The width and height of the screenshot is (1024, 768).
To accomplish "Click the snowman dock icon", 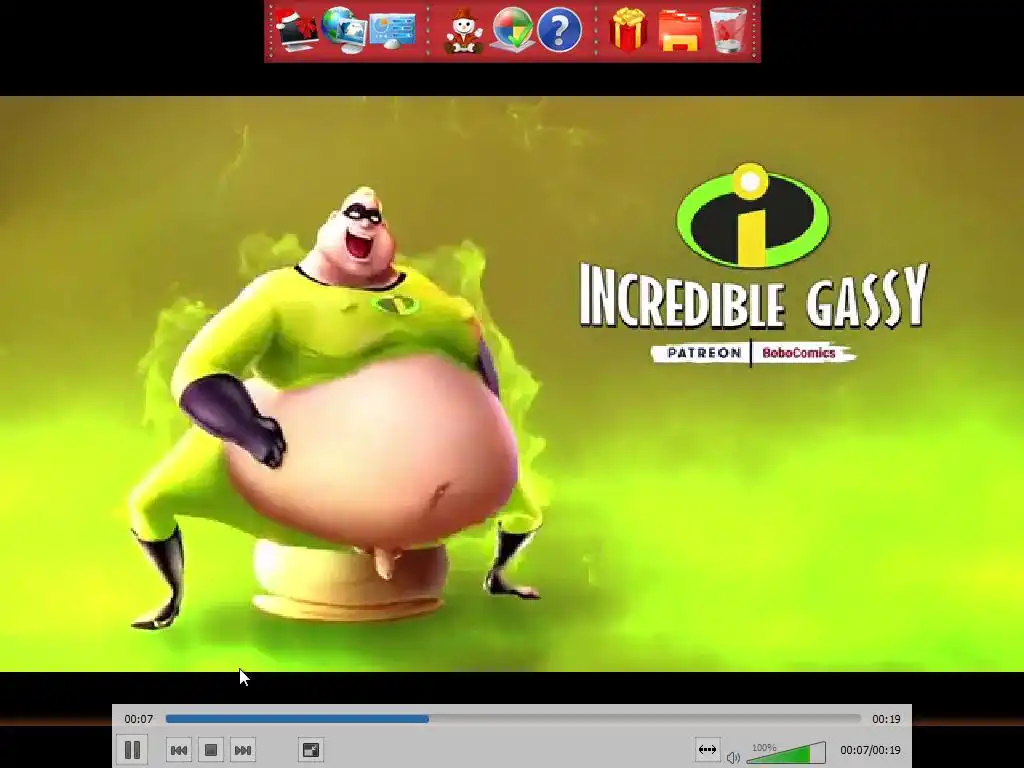I will (x=464, y=31).
